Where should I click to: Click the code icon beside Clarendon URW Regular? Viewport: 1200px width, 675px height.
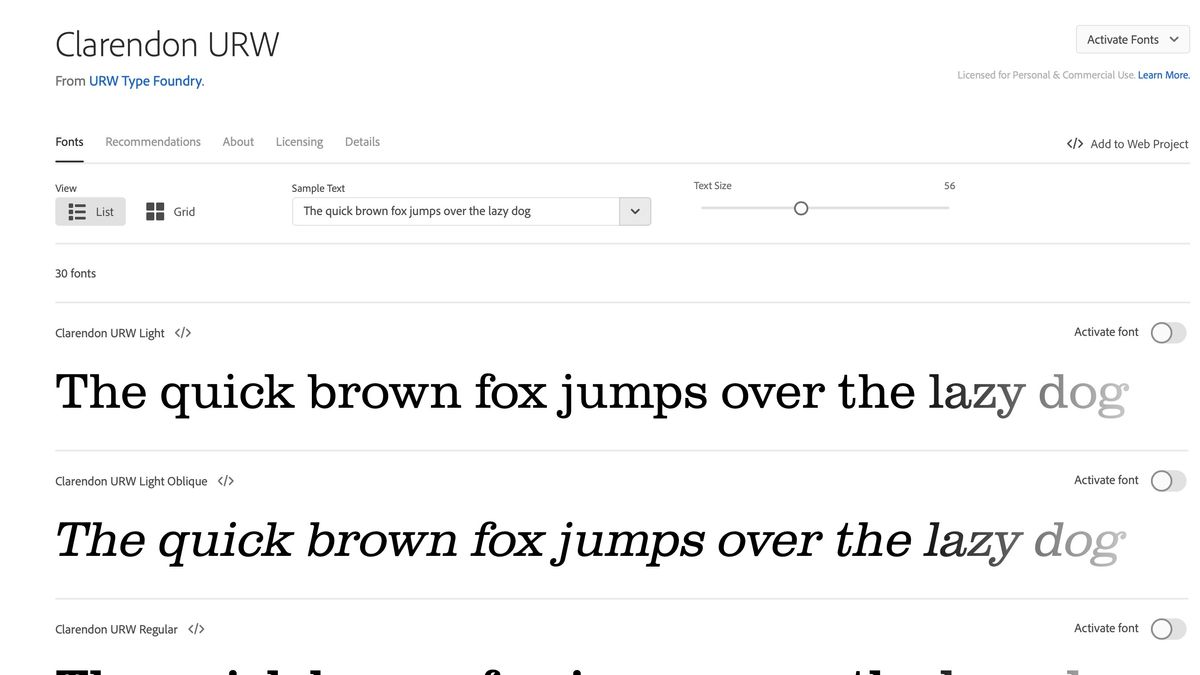pyautogui.click(x=196, y=628)
